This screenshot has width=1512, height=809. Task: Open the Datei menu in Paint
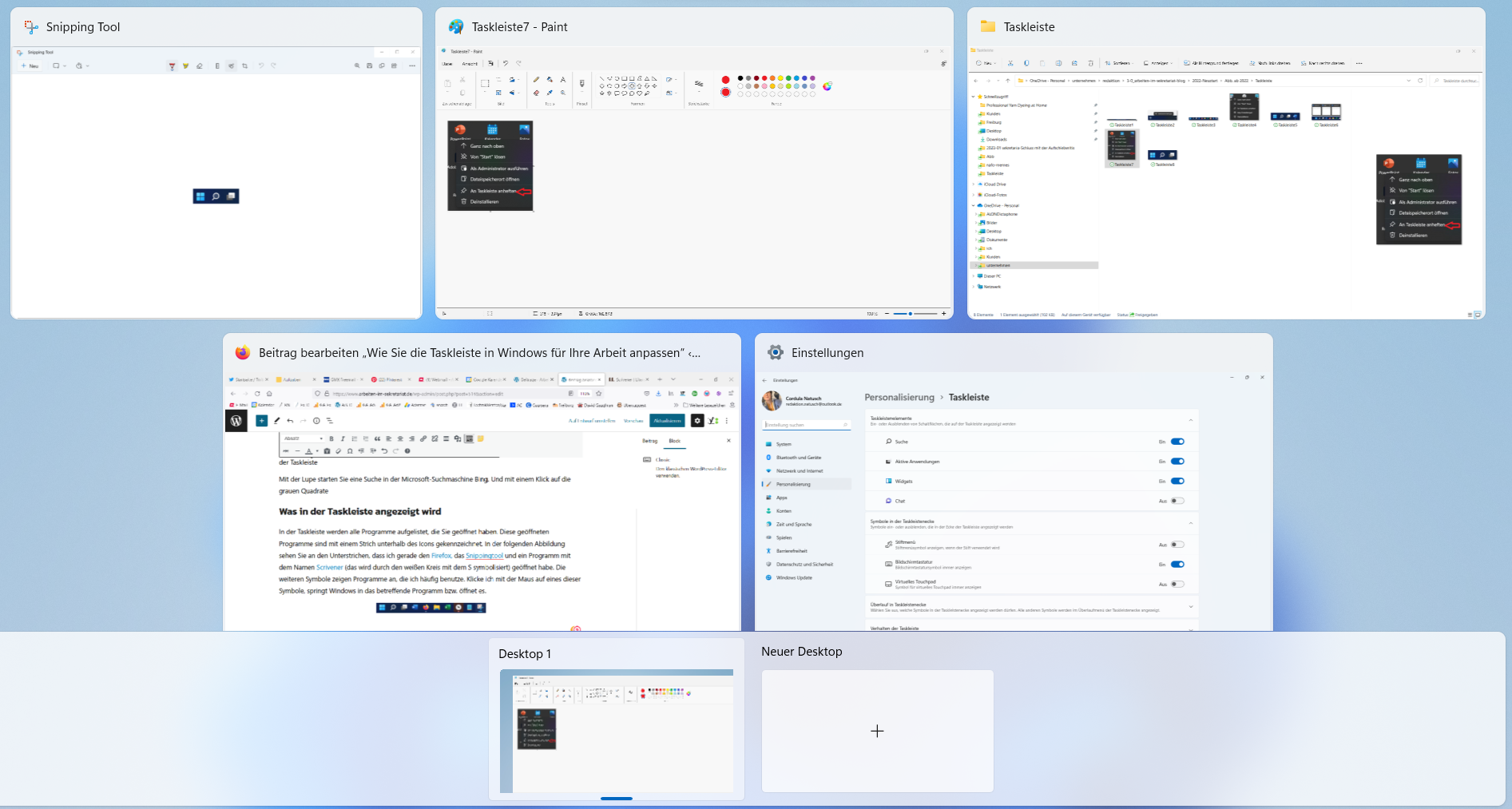[x=447, y=64]
